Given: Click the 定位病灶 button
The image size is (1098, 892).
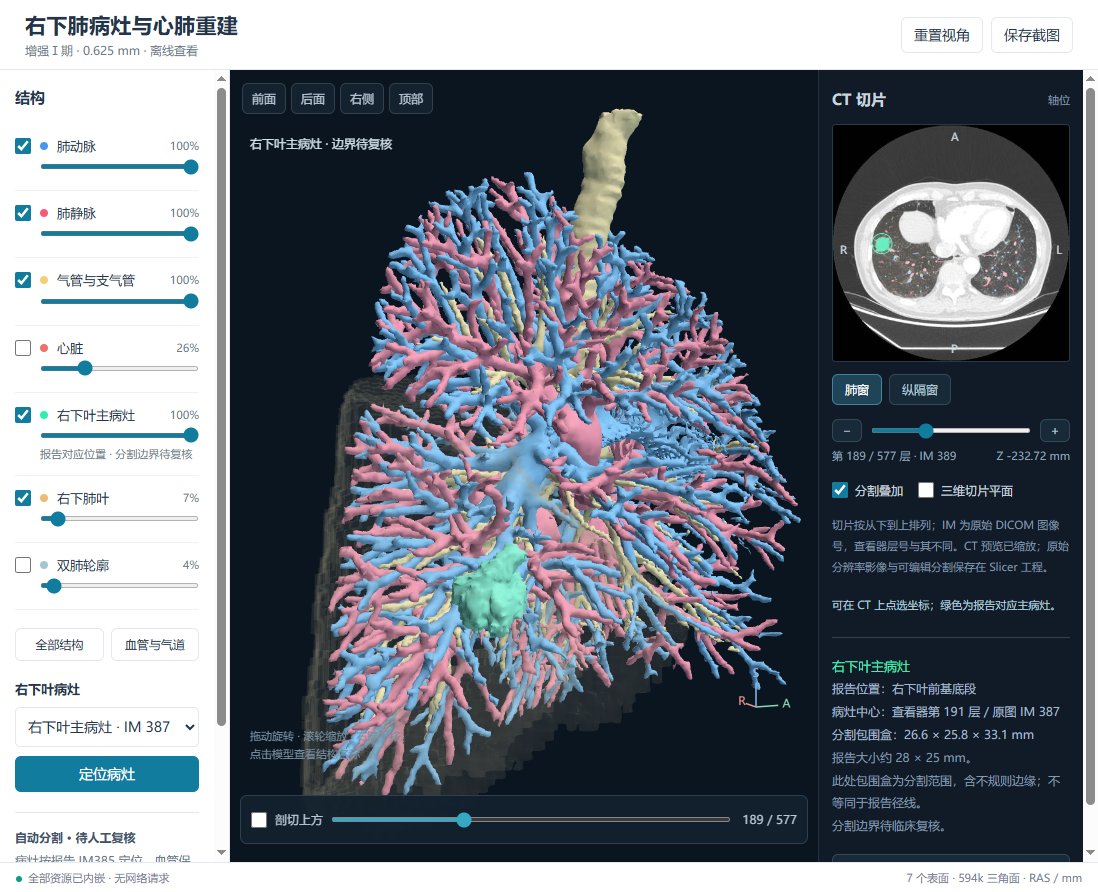Looking at the screenshot, I should [x=107, y=774].
